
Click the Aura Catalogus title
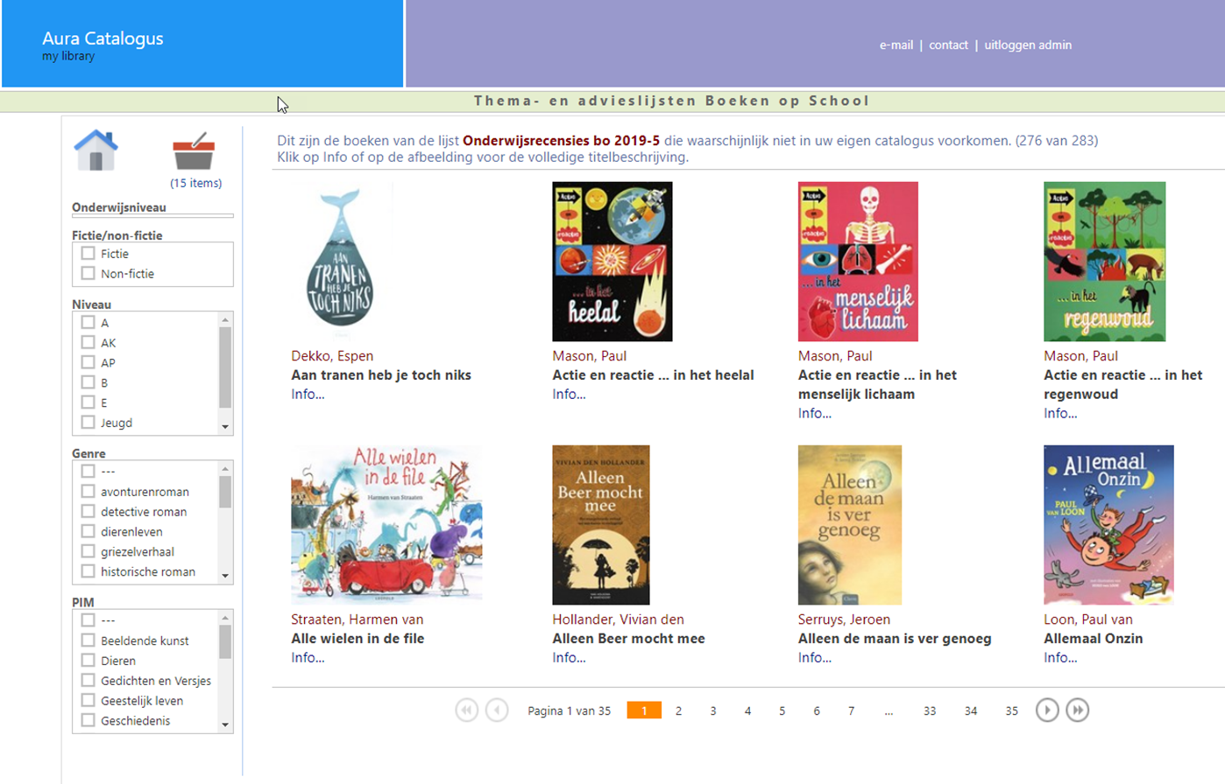(103, 38)
